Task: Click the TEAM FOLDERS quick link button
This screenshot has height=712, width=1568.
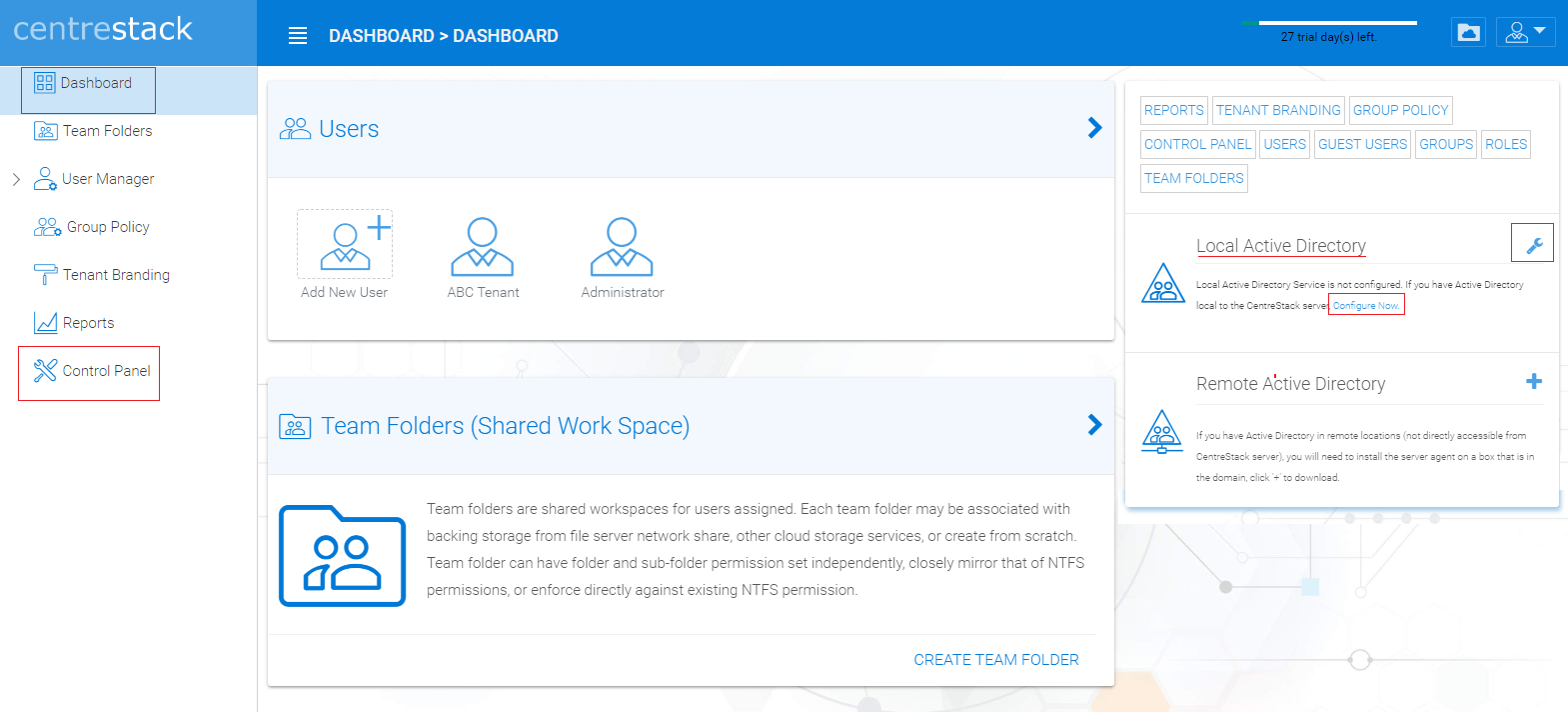Action: point(1194,178)
